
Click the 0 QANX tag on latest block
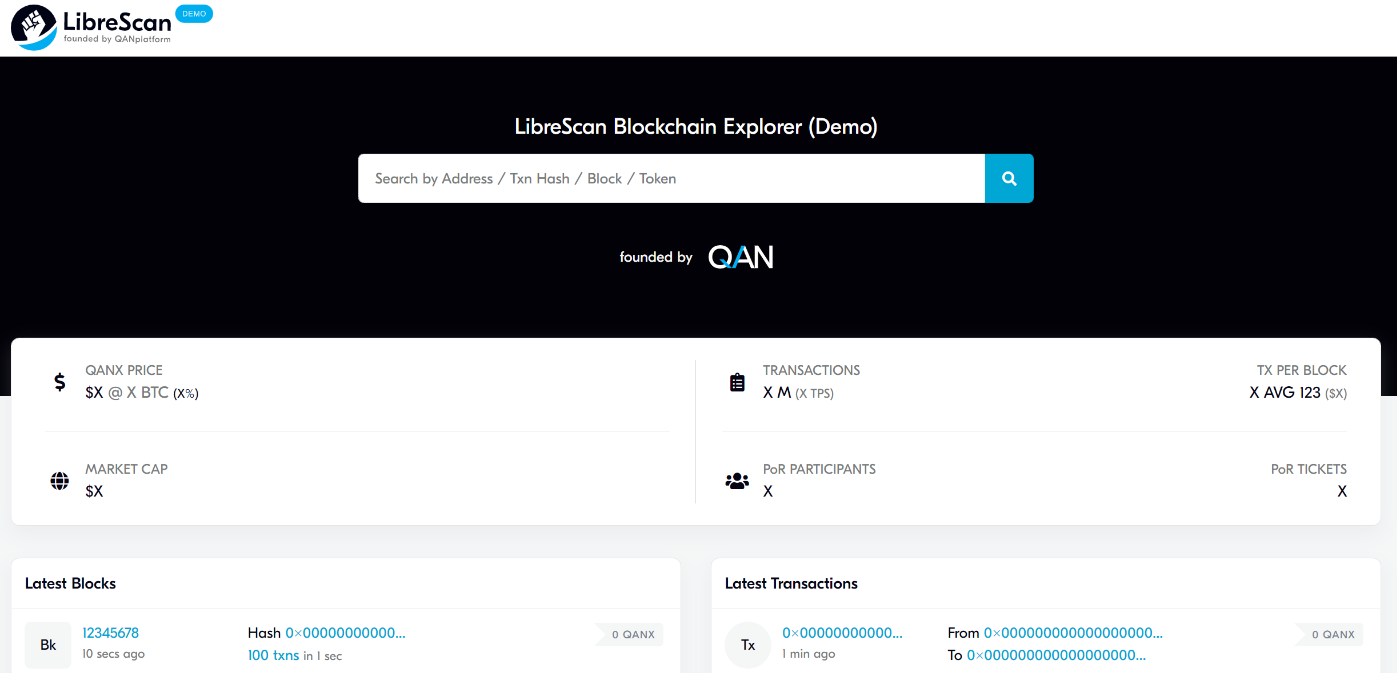point(632,635)
